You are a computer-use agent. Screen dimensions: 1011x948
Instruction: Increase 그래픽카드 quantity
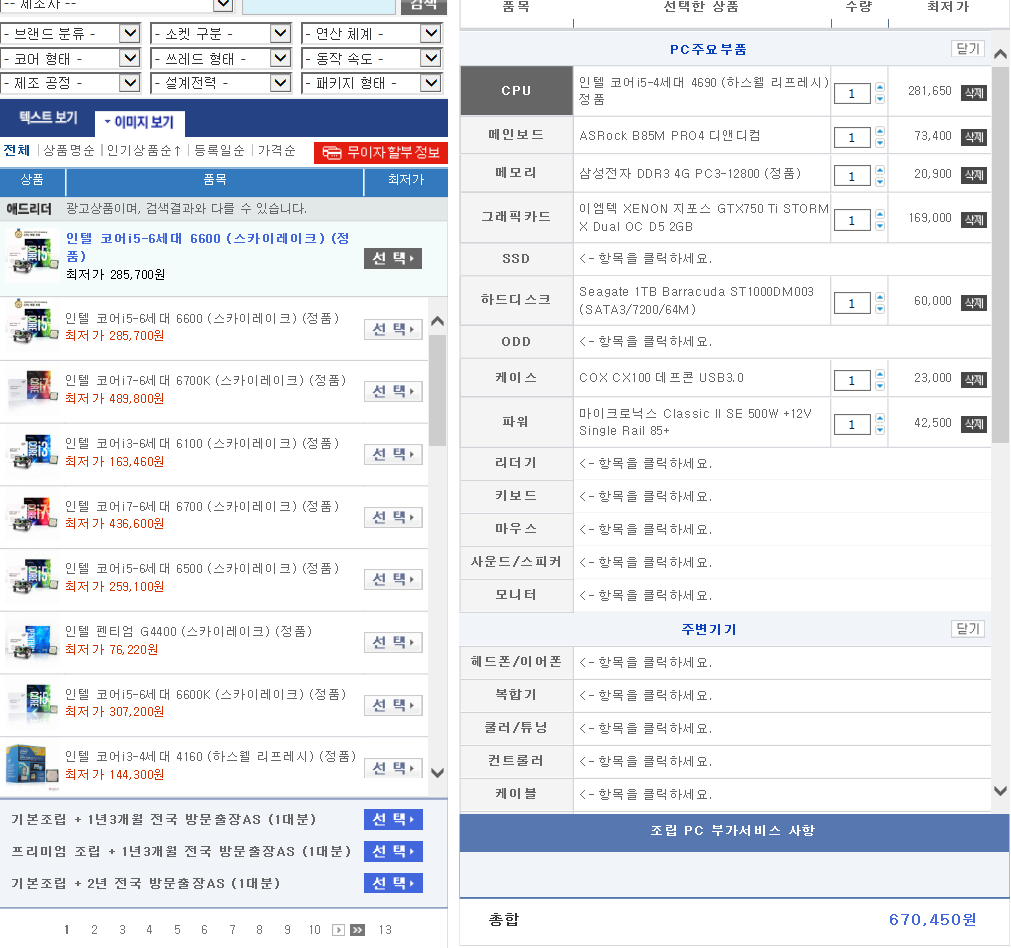pyautogui.click(x=880, y=214)
